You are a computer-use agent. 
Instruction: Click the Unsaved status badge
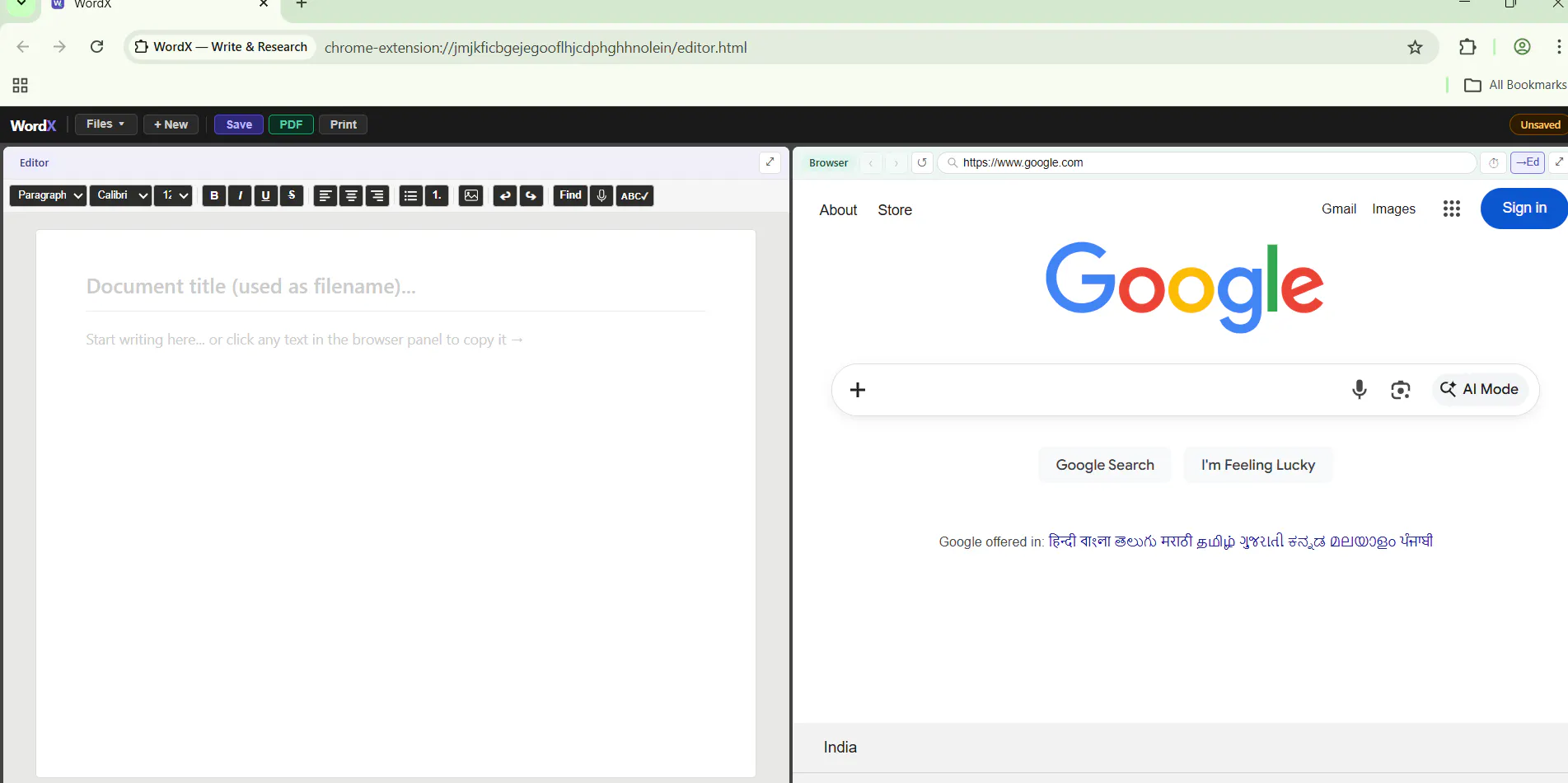point(1540,125)
